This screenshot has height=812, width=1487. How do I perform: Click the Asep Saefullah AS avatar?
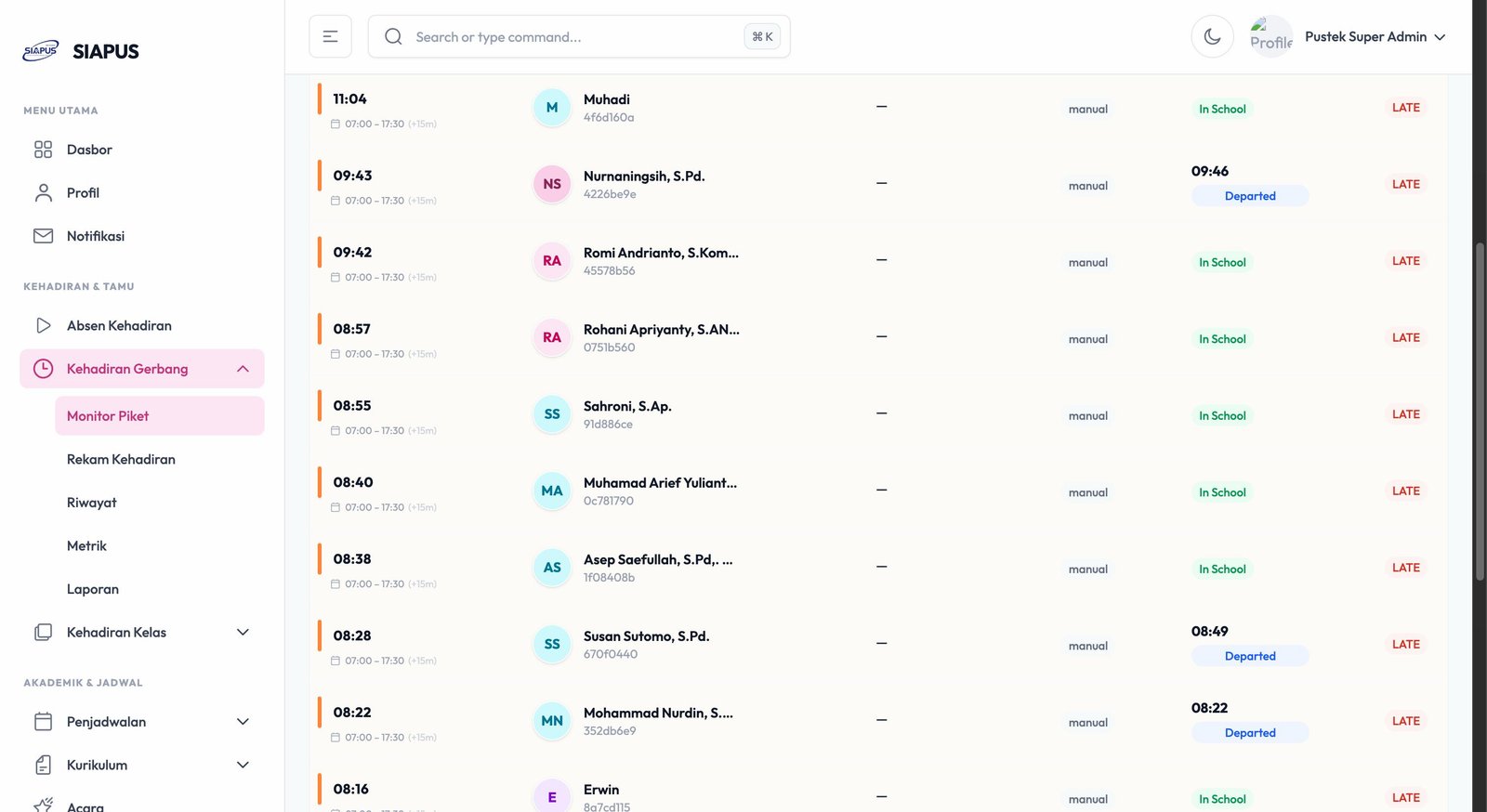click(552, 568)
